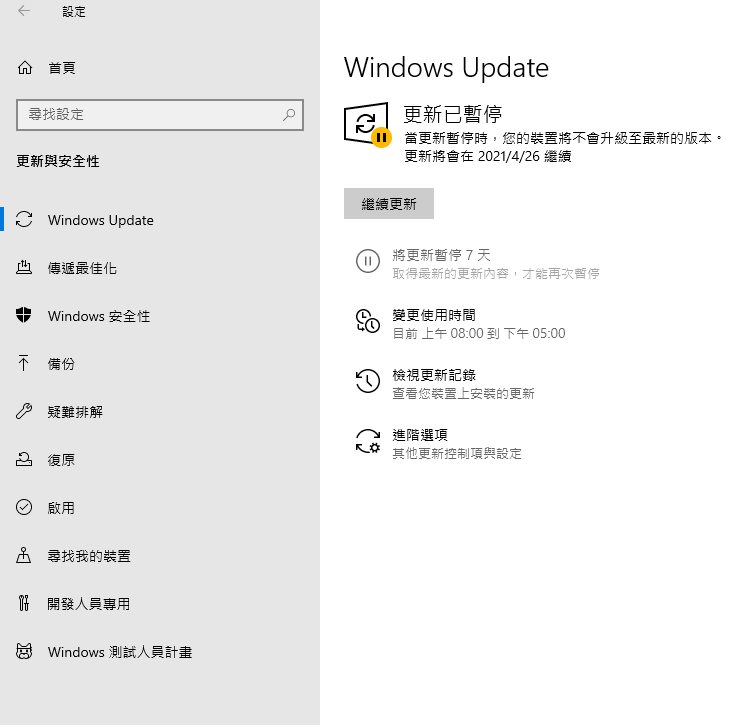Select 備份 in the sidebar
This screenshot has width=751, height=725.
(x=160, y=363)
